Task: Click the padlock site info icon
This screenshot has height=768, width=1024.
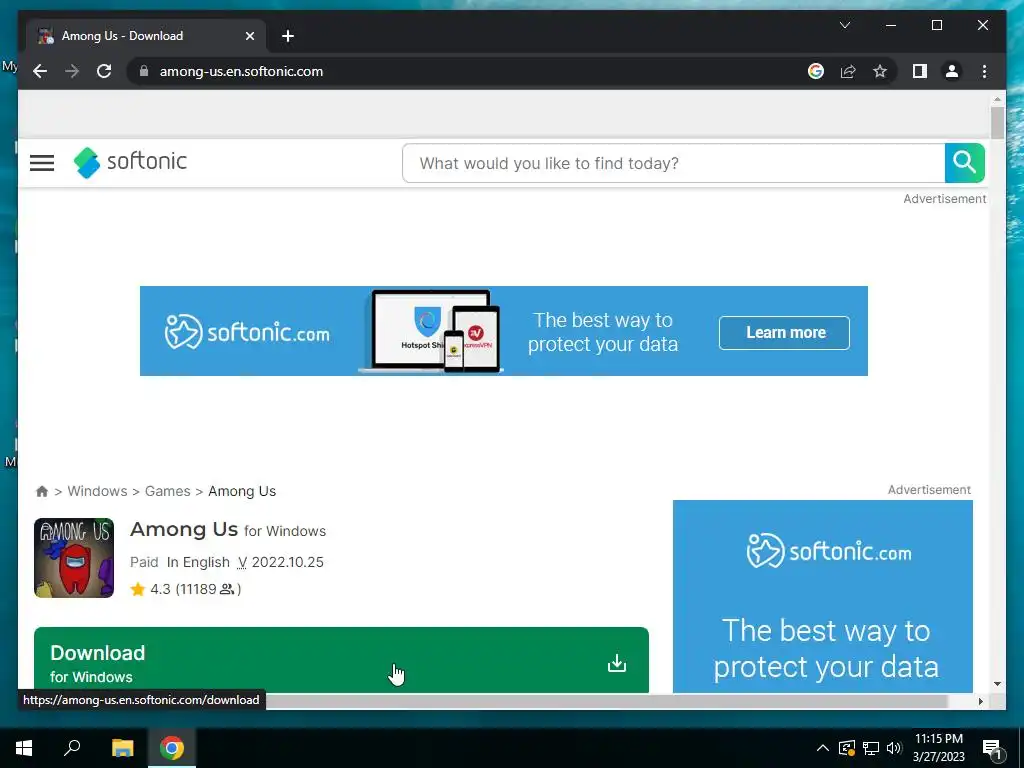Action: tap(144, 71)
